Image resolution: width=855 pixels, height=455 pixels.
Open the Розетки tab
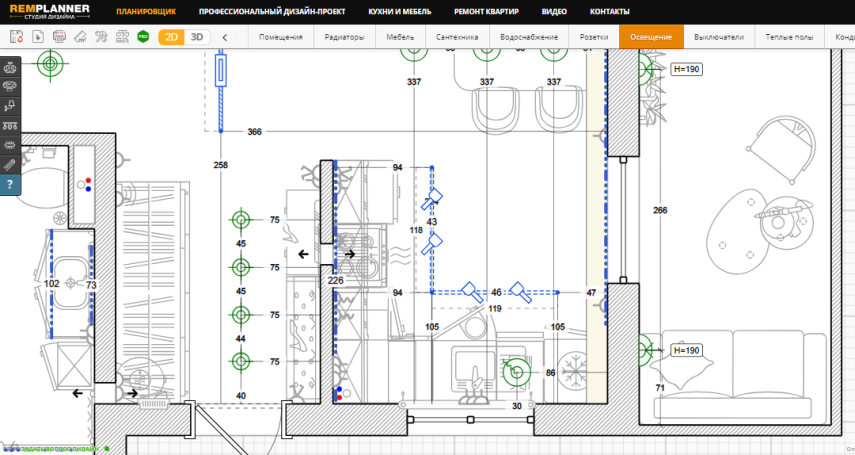pos(594,37)
